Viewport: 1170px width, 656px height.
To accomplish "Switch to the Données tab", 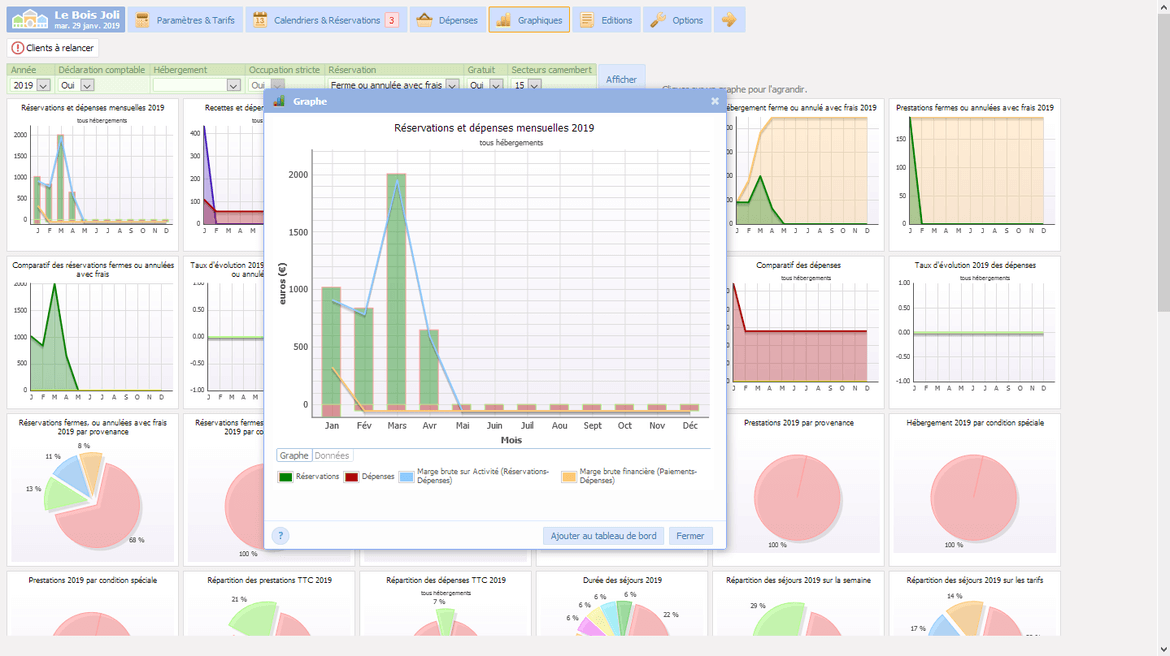I will tap(332, 456).
